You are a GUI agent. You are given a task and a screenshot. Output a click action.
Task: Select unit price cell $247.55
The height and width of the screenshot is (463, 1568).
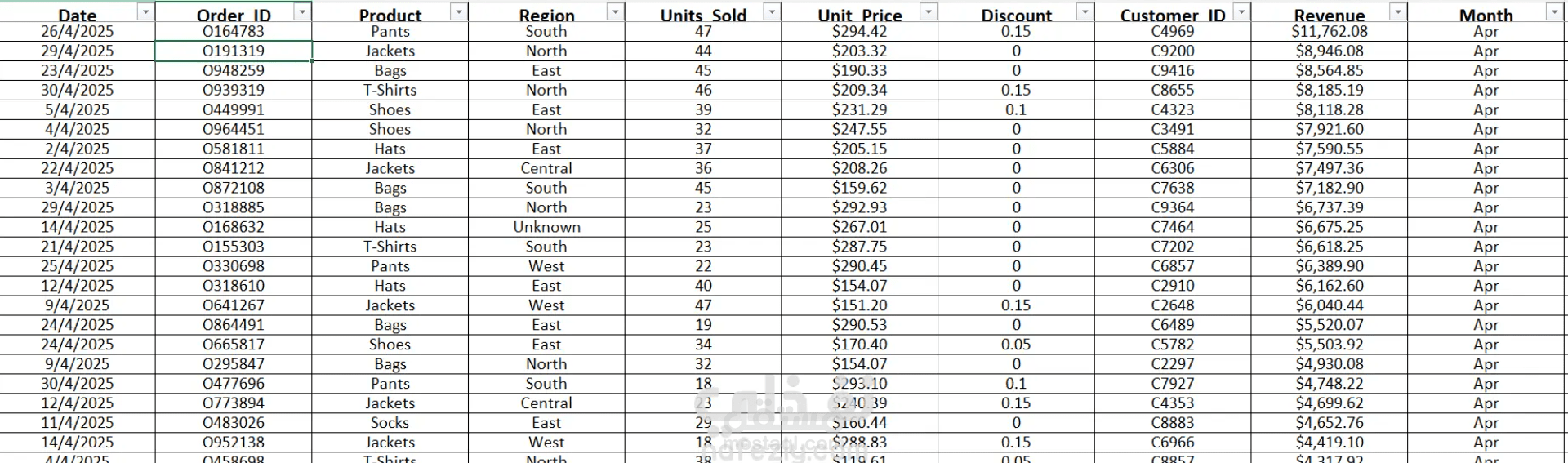[859, 129]
